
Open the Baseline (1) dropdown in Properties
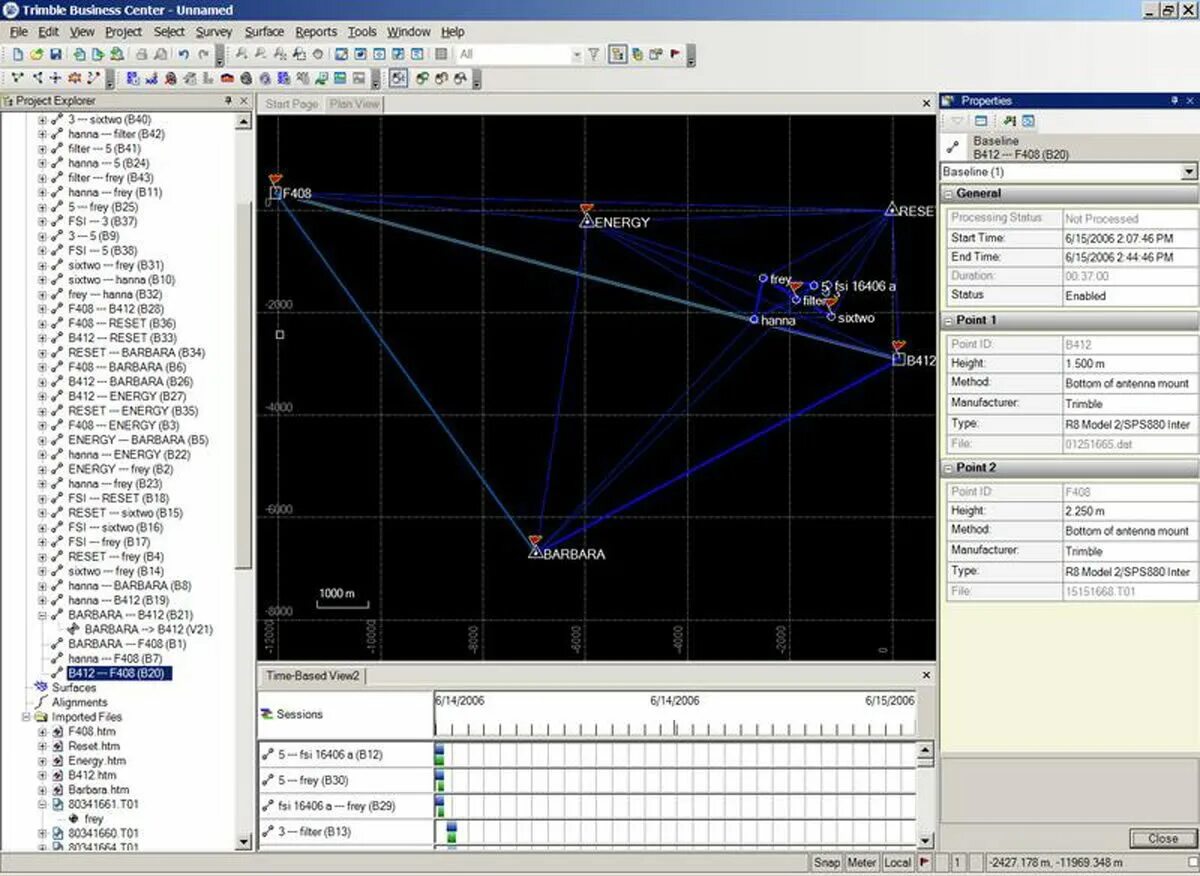[x=1188, y=172]
